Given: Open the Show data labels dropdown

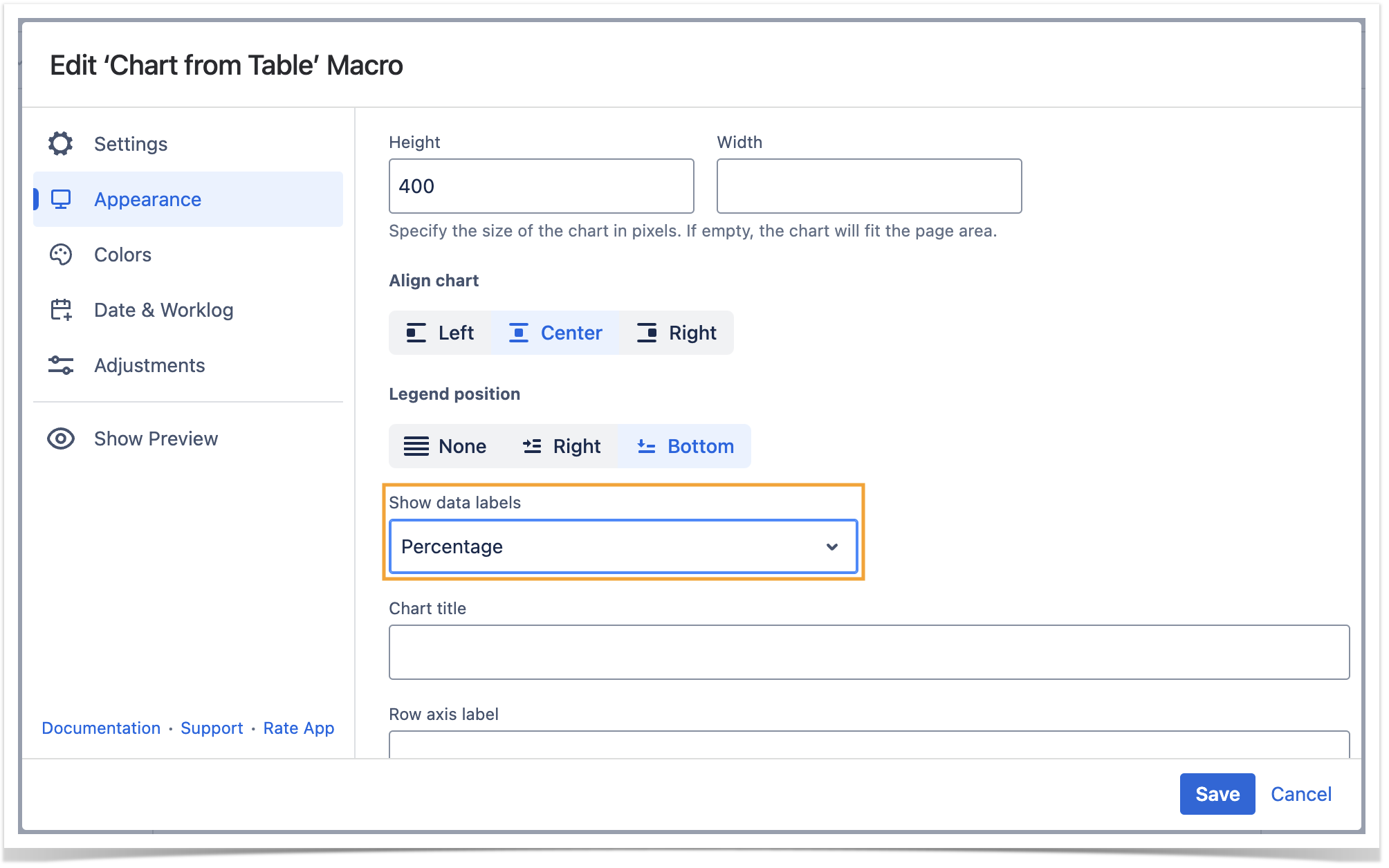Looking at the screenshot, I should tap(623, 546).
